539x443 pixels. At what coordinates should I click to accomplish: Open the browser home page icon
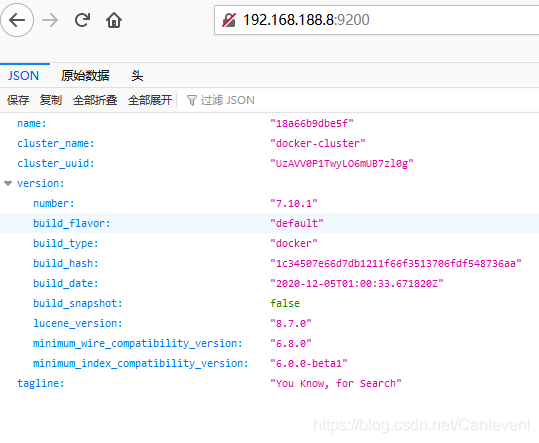pos(114,20)
